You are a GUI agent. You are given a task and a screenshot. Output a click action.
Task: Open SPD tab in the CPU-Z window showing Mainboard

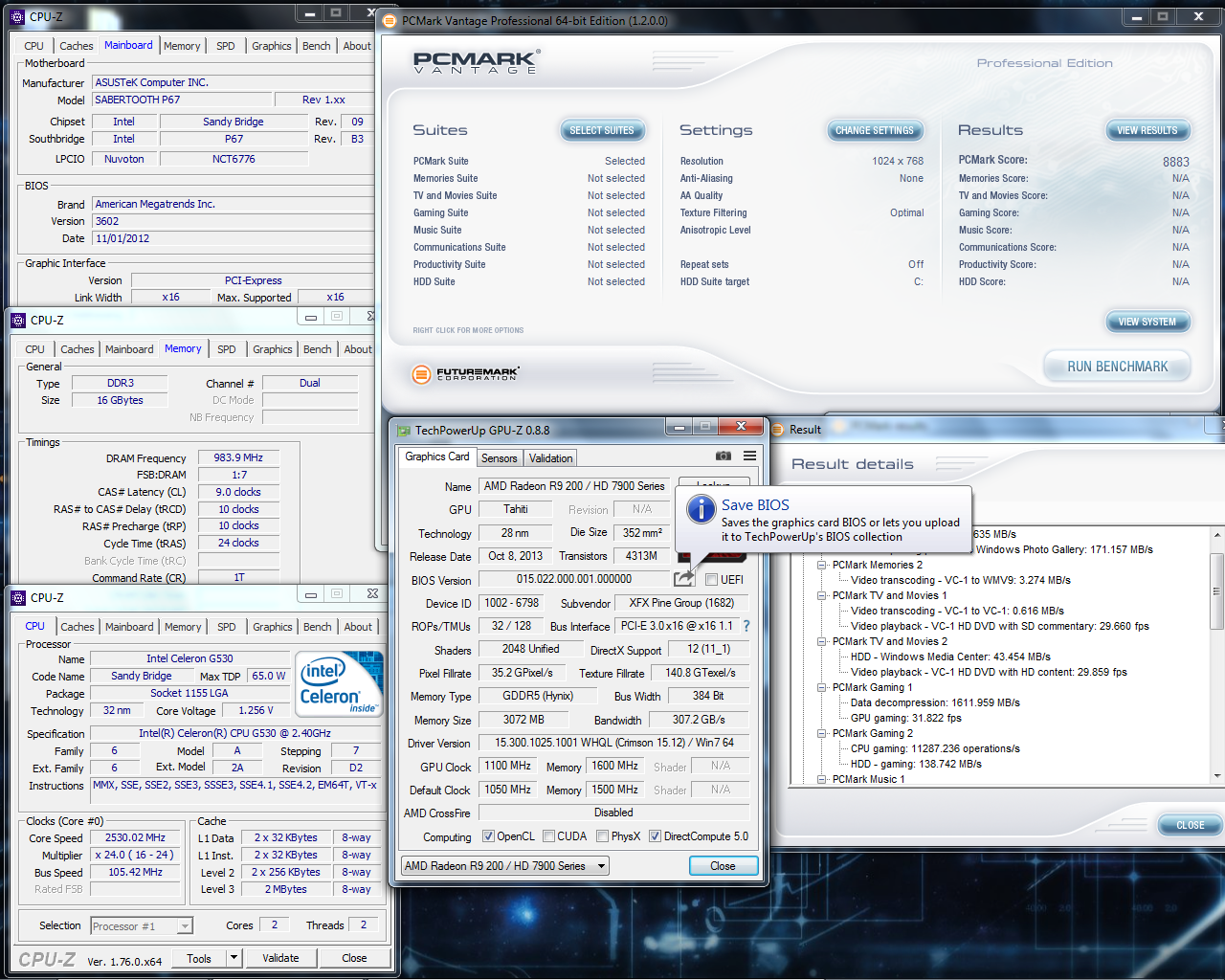pos(225,46)
